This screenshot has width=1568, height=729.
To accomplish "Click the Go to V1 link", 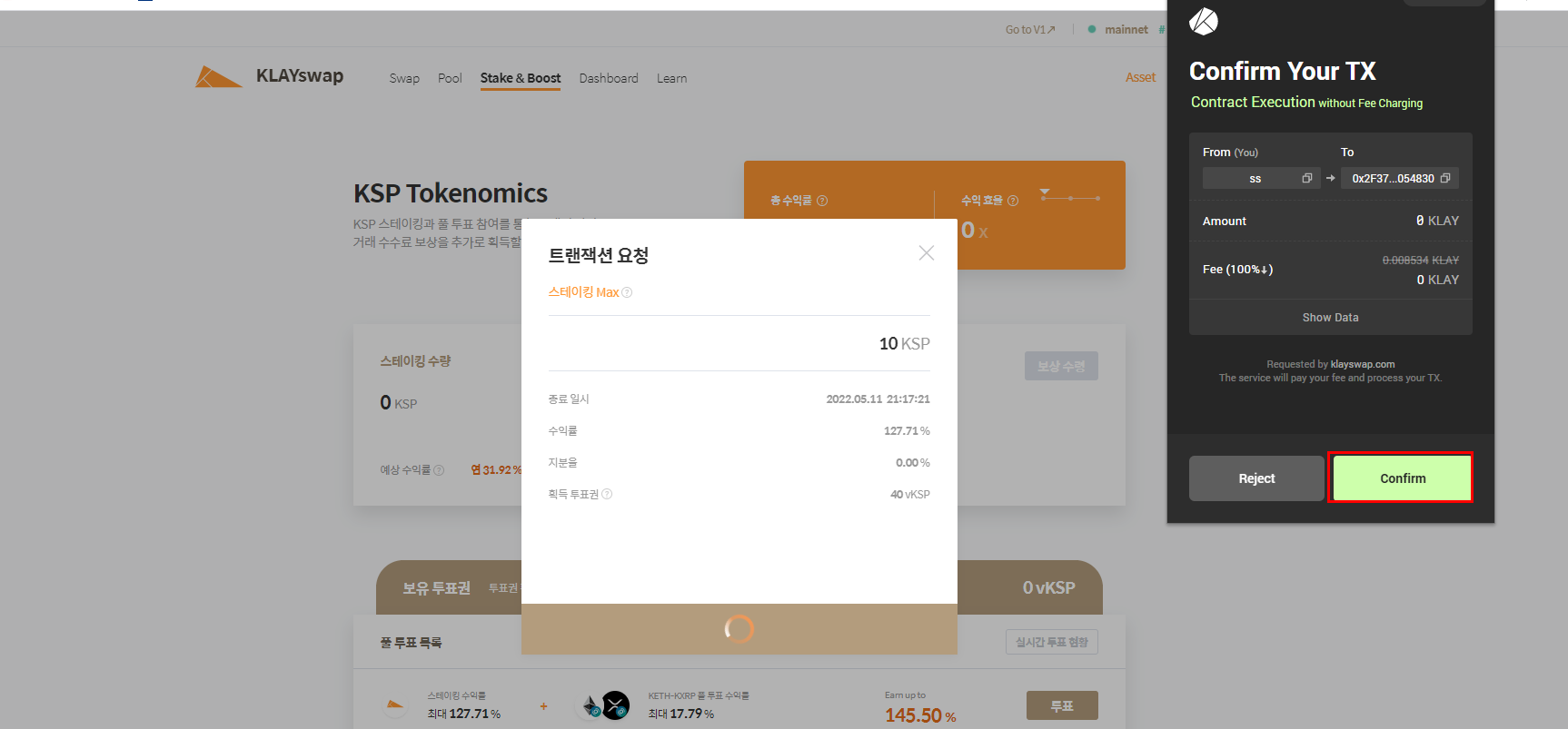I will (1029, 30).
